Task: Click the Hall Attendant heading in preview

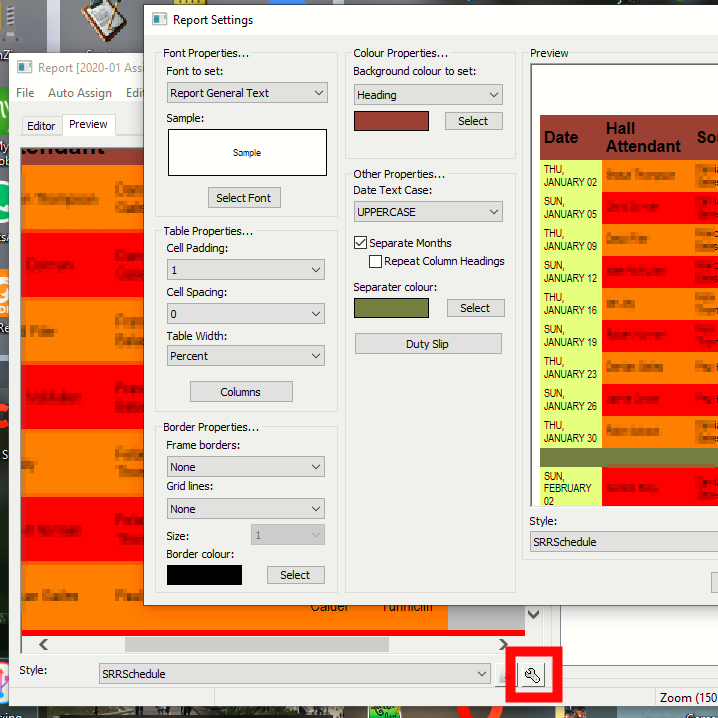Action: (643, 137)
